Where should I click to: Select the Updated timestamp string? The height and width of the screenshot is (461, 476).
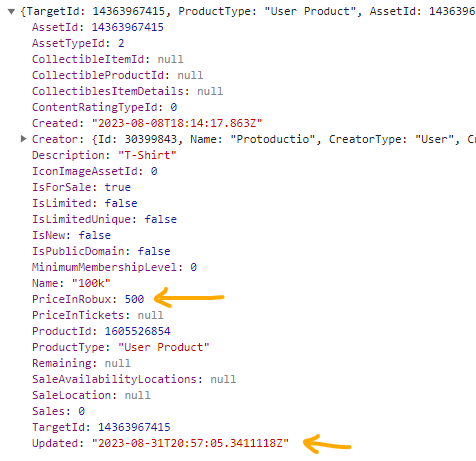click(x=190, y=443)
